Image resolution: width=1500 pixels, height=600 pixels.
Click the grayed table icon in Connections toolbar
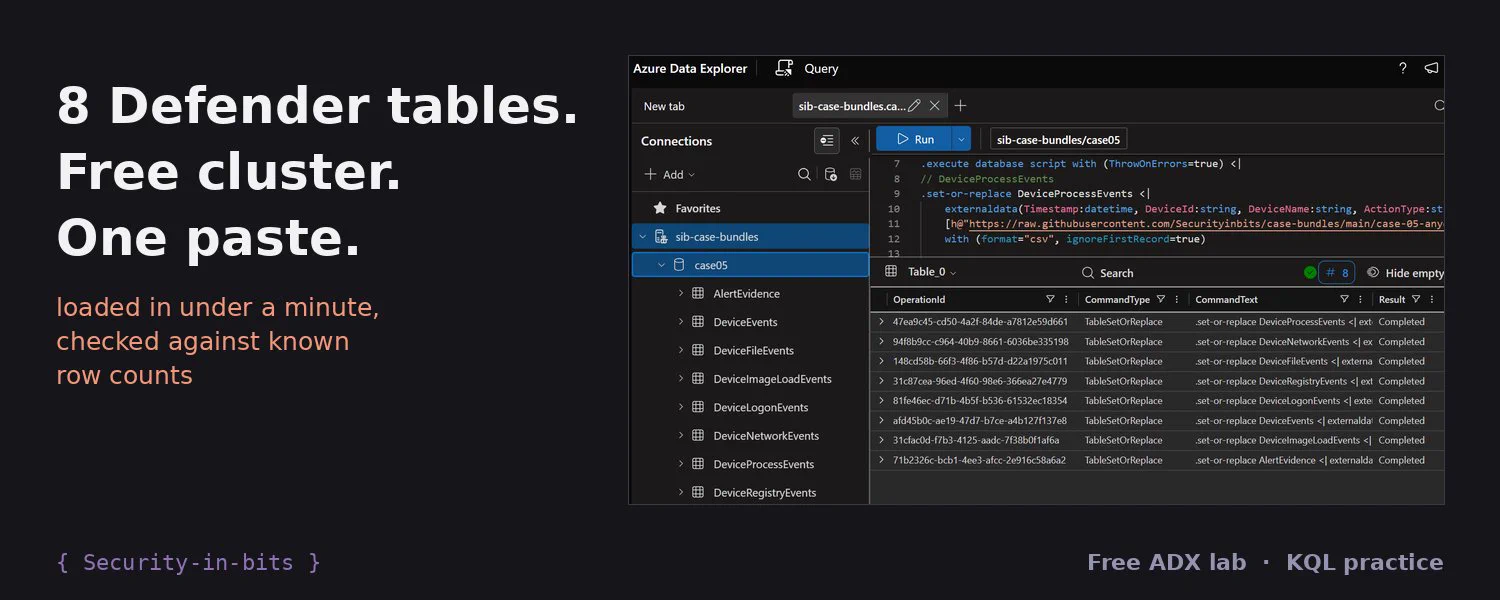point(856,174)
